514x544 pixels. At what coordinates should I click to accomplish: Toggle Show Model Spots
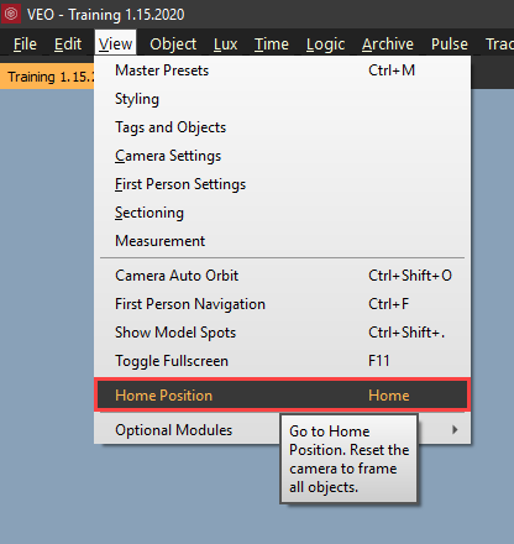pos(282,333)
